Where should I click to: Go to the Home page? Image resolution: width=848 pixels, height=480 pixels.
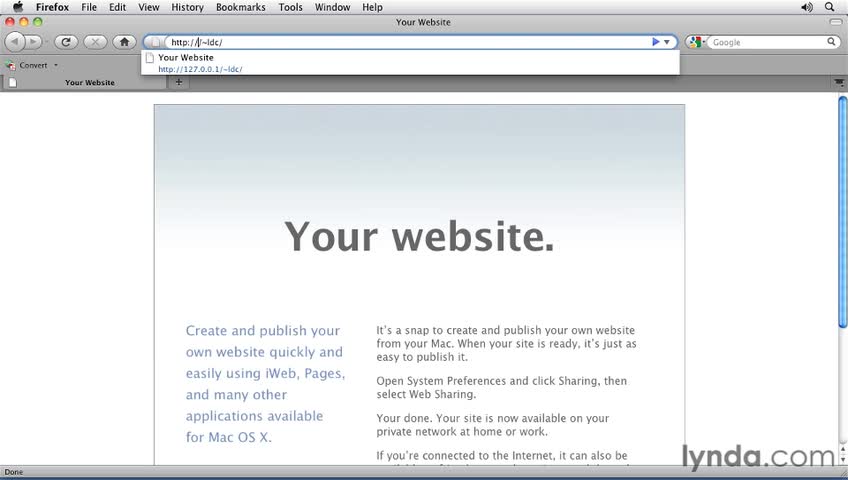tap(124, 42)
